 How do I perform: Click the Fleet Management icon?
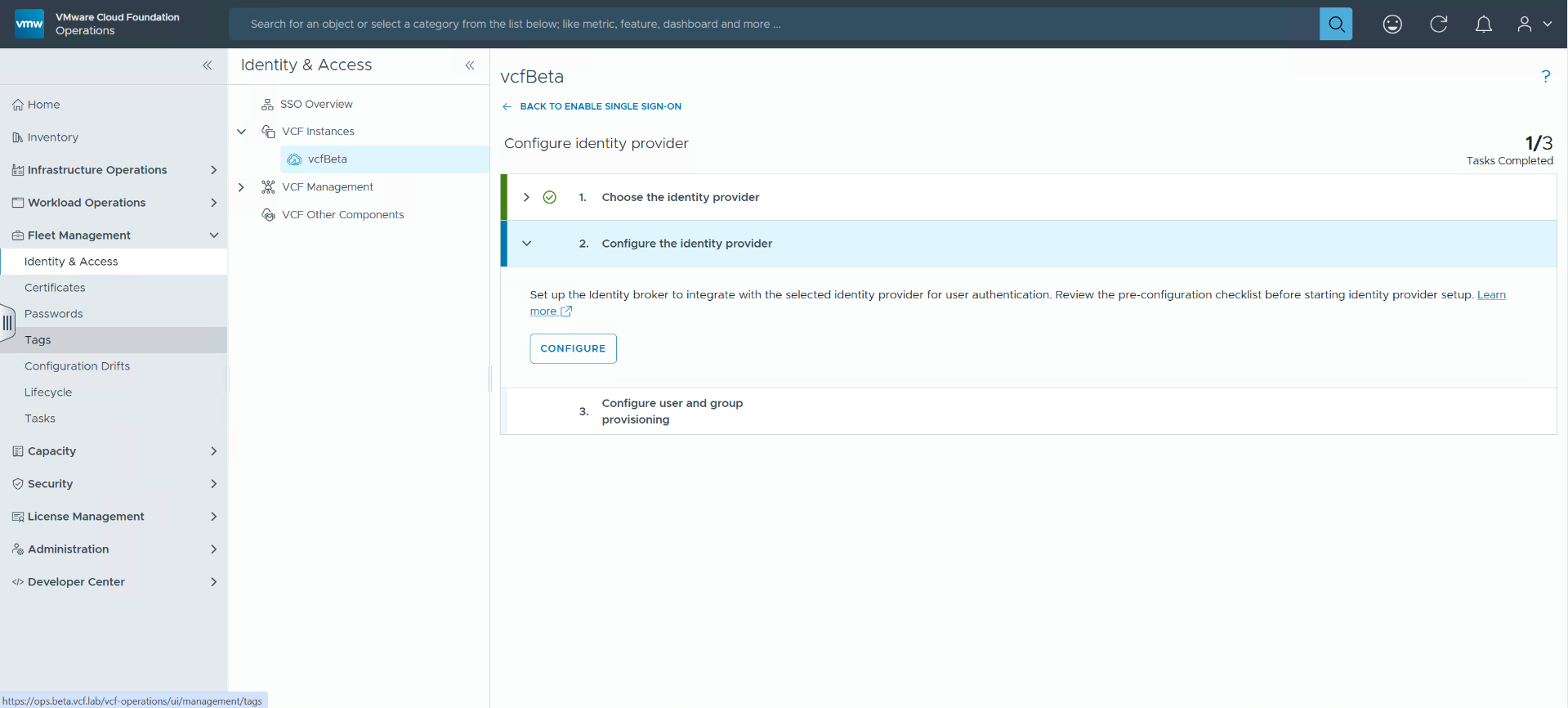(18, 235)
